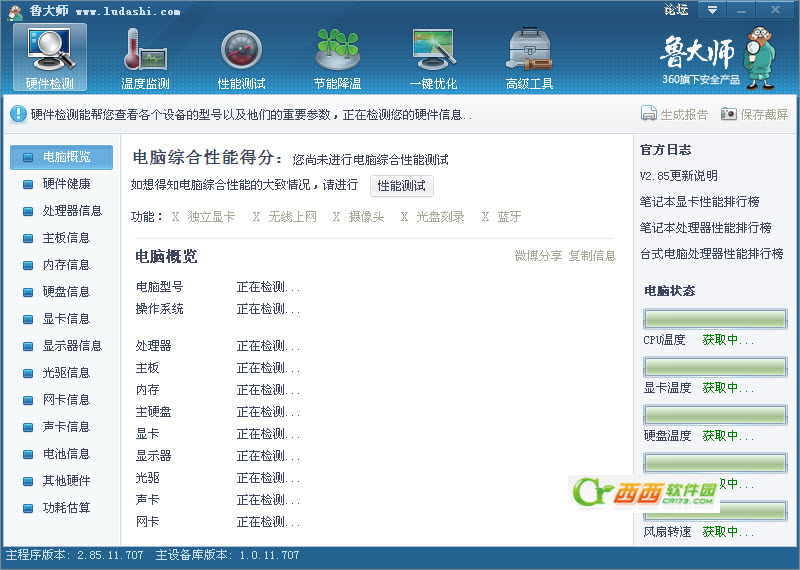This screenshot has height=570, width=800.
Task: Click 主程序版本 2.85.11.707 in status bar
Action: tap(74, 555)
